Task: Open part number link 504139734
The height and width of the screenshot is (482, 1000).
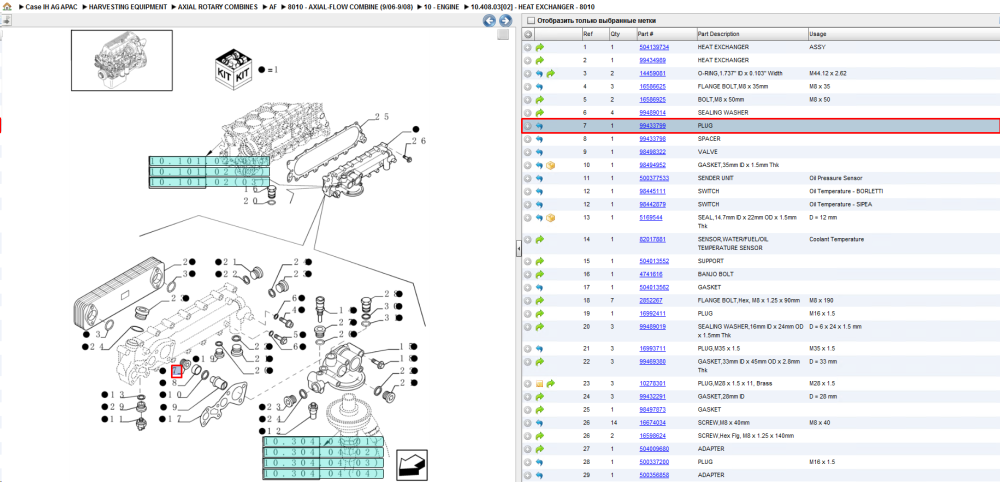Action: [654, 47]
